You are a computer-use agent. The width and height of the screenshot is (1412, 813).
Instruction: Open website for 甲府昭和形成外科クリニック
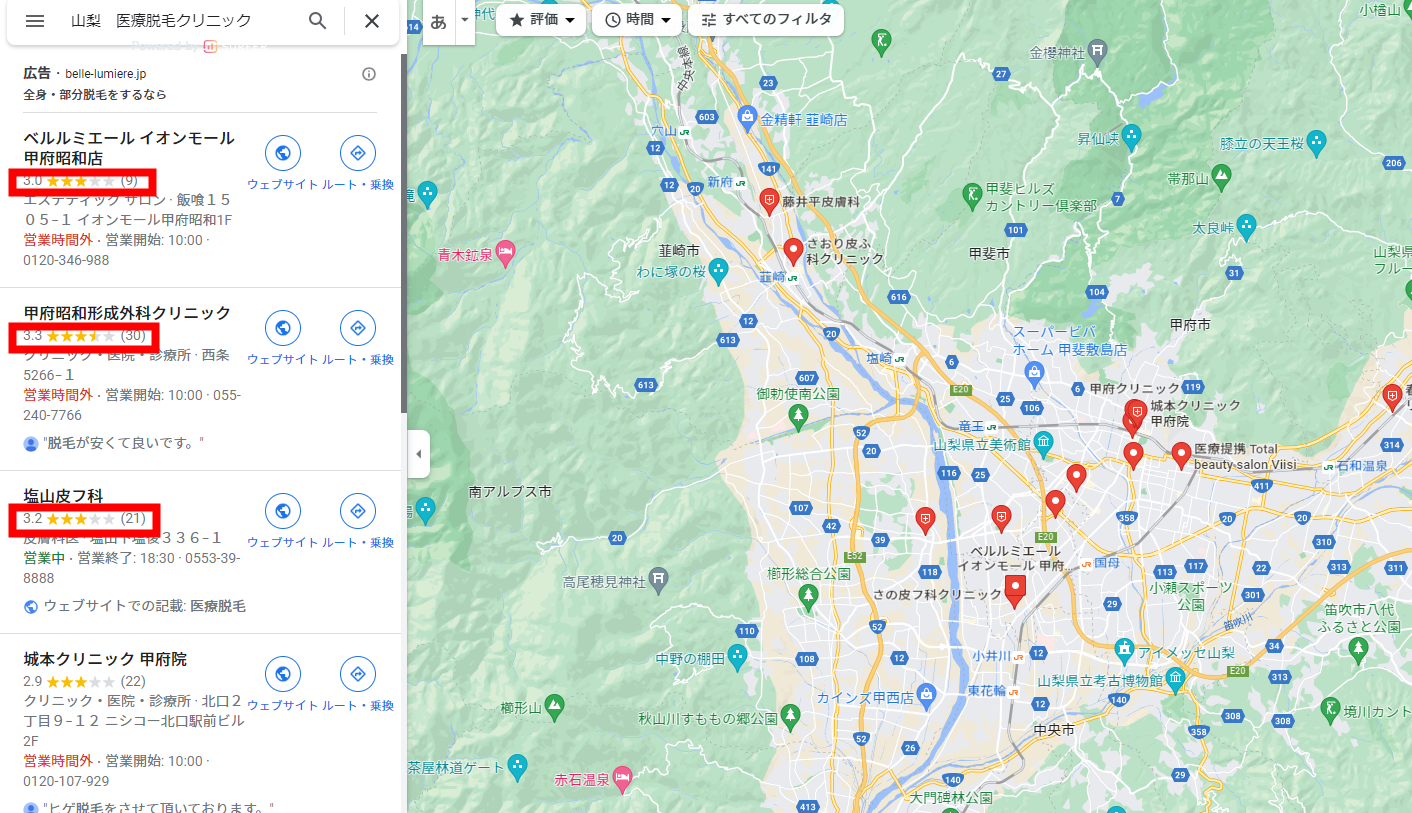point(283,328)
